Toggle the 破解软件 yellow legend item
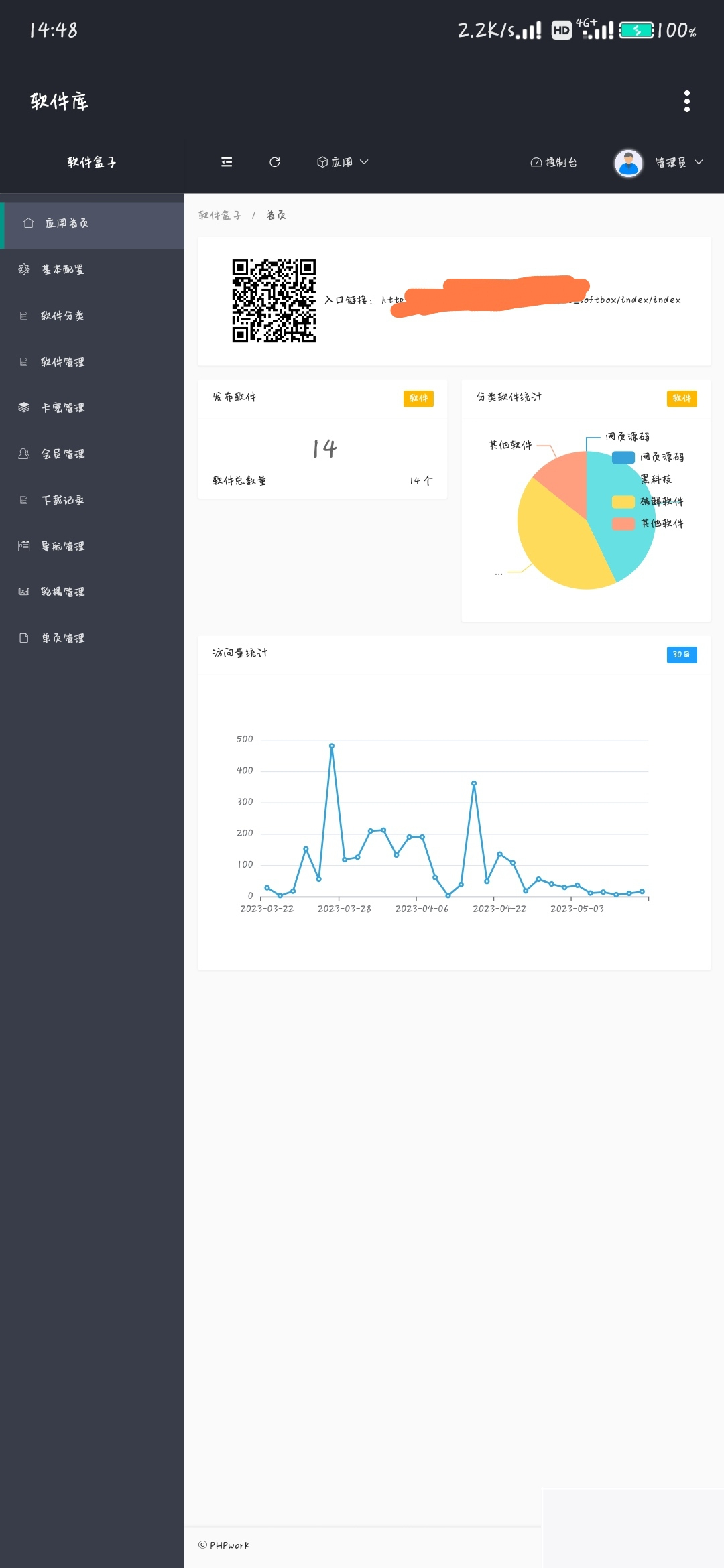The image size is (724, 1568). point(648,502)
